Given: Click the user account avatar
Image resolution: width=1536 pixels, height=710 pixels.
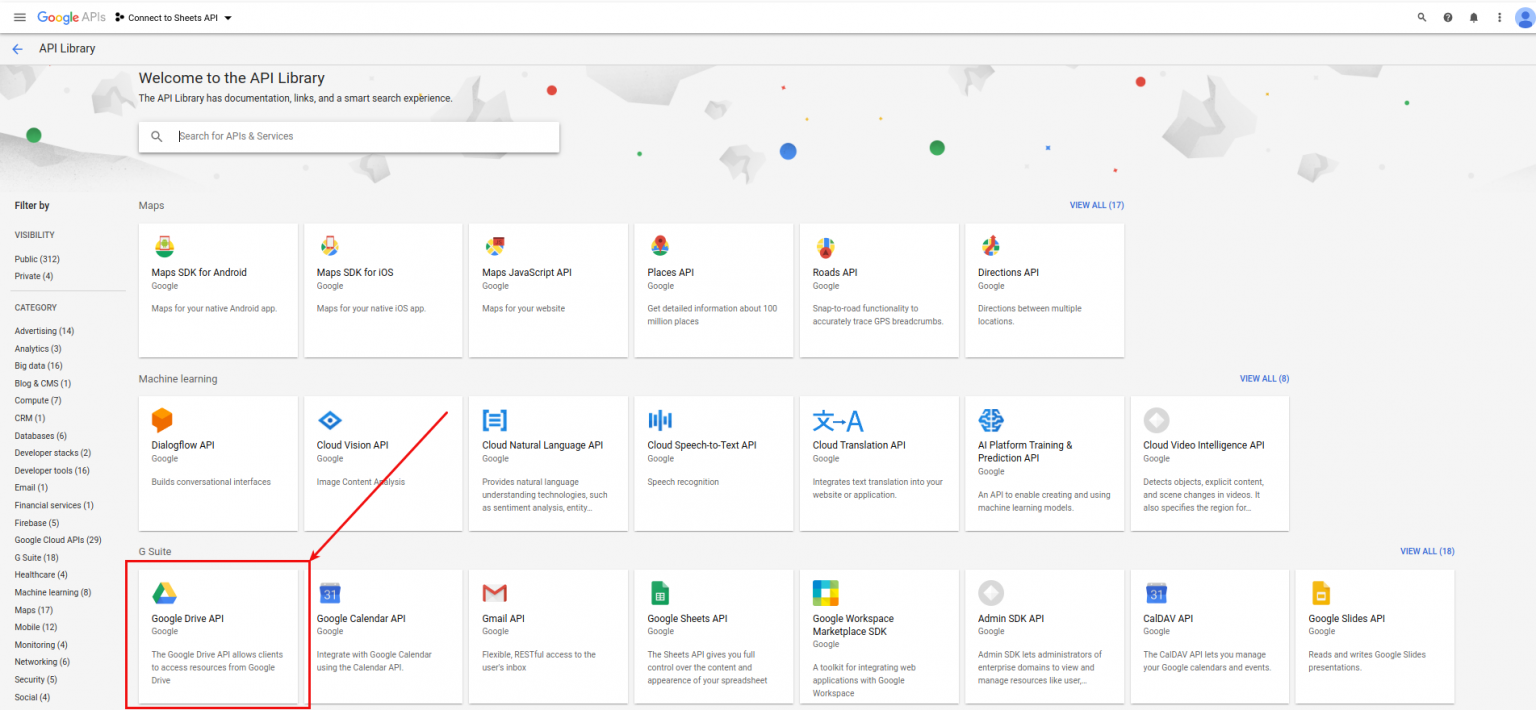Looking at the screenshot, I should coord(1525,17).
